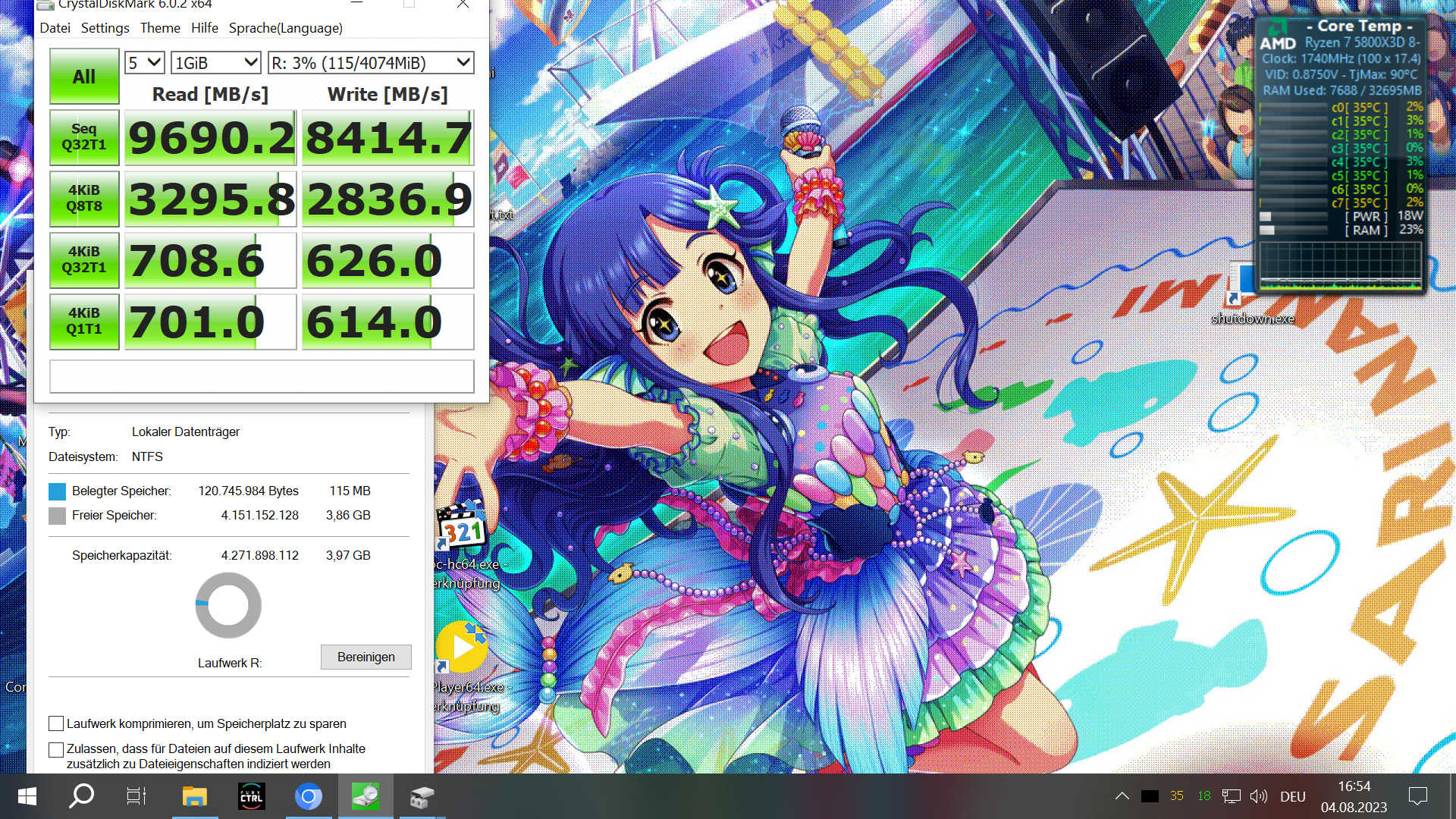Run the Seq Q32T1 test button
The height and width of the screenshot is (819, 1456).
84,137
